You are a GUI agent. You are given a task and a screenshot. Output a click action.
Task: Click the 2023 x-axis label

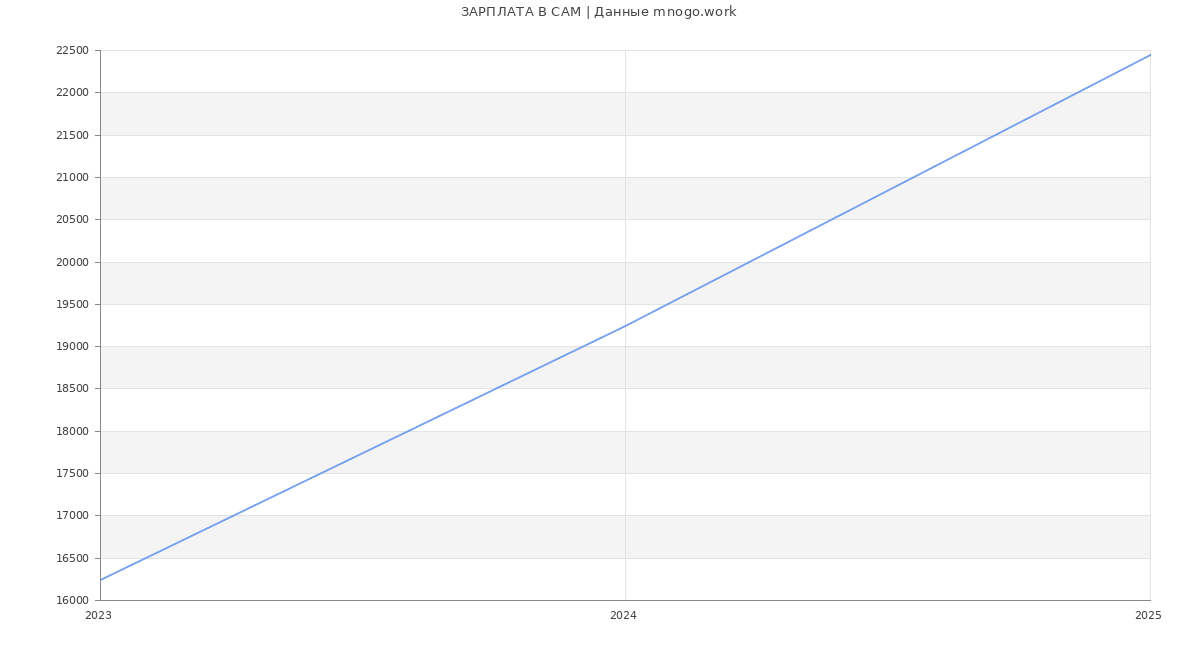point(98,616)
